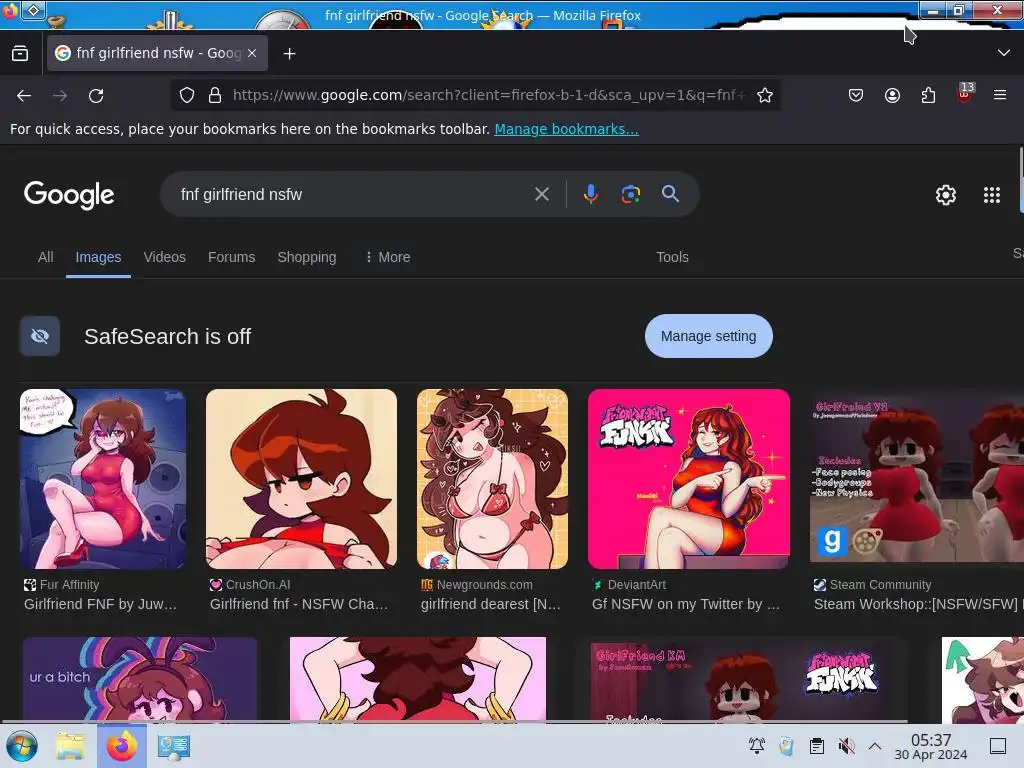Screen dimensions: 1024x768
Task: Open the Newgrounds.com source link
Action: (477, 585)
